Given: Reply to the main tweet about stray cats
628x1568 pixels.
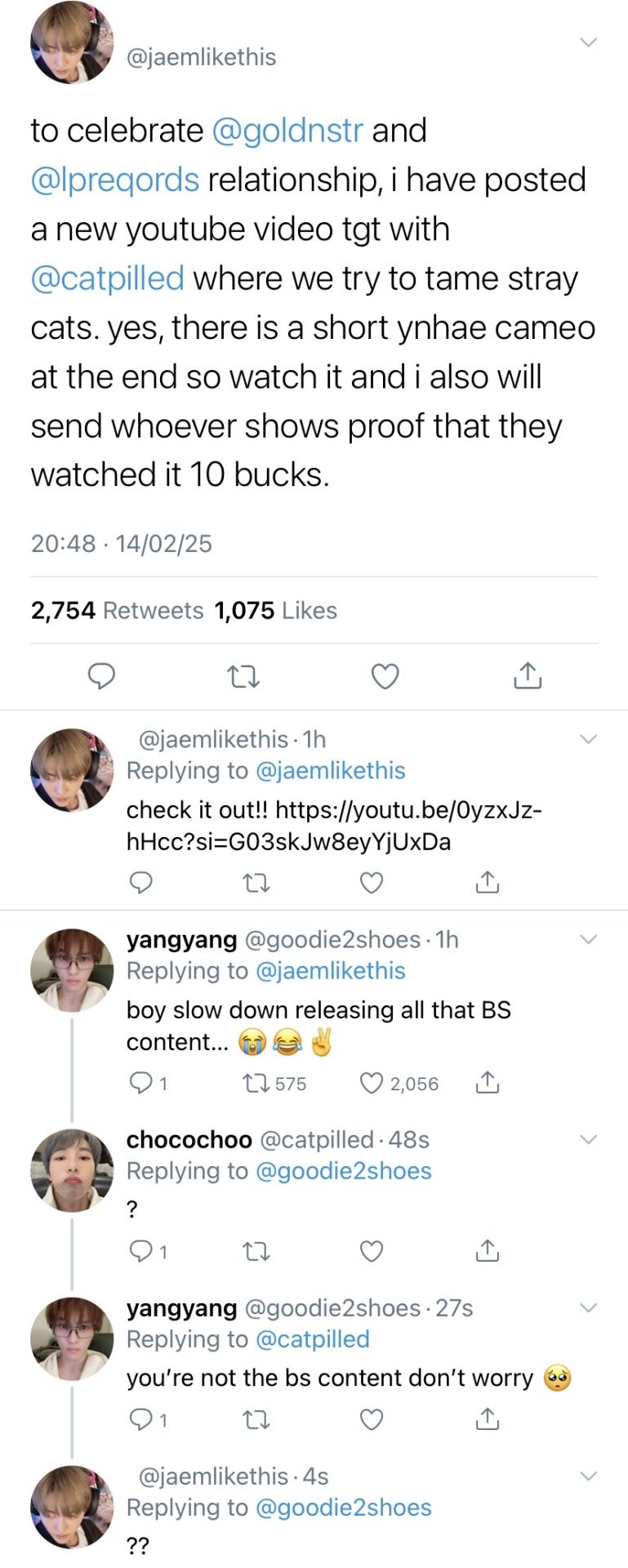Looking at the screenshot, I should [101, 676].
